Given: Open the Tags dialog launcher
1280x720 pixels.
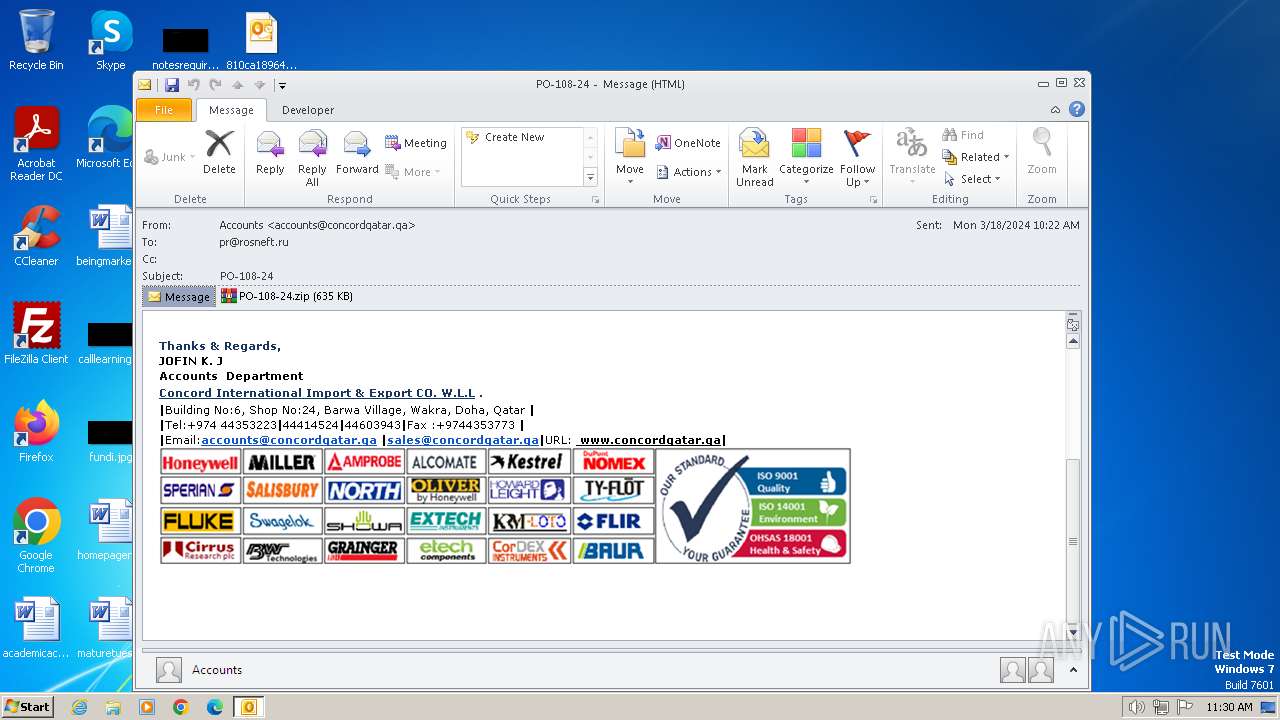Looking at the screenshot, I should [x=873, y=200].
